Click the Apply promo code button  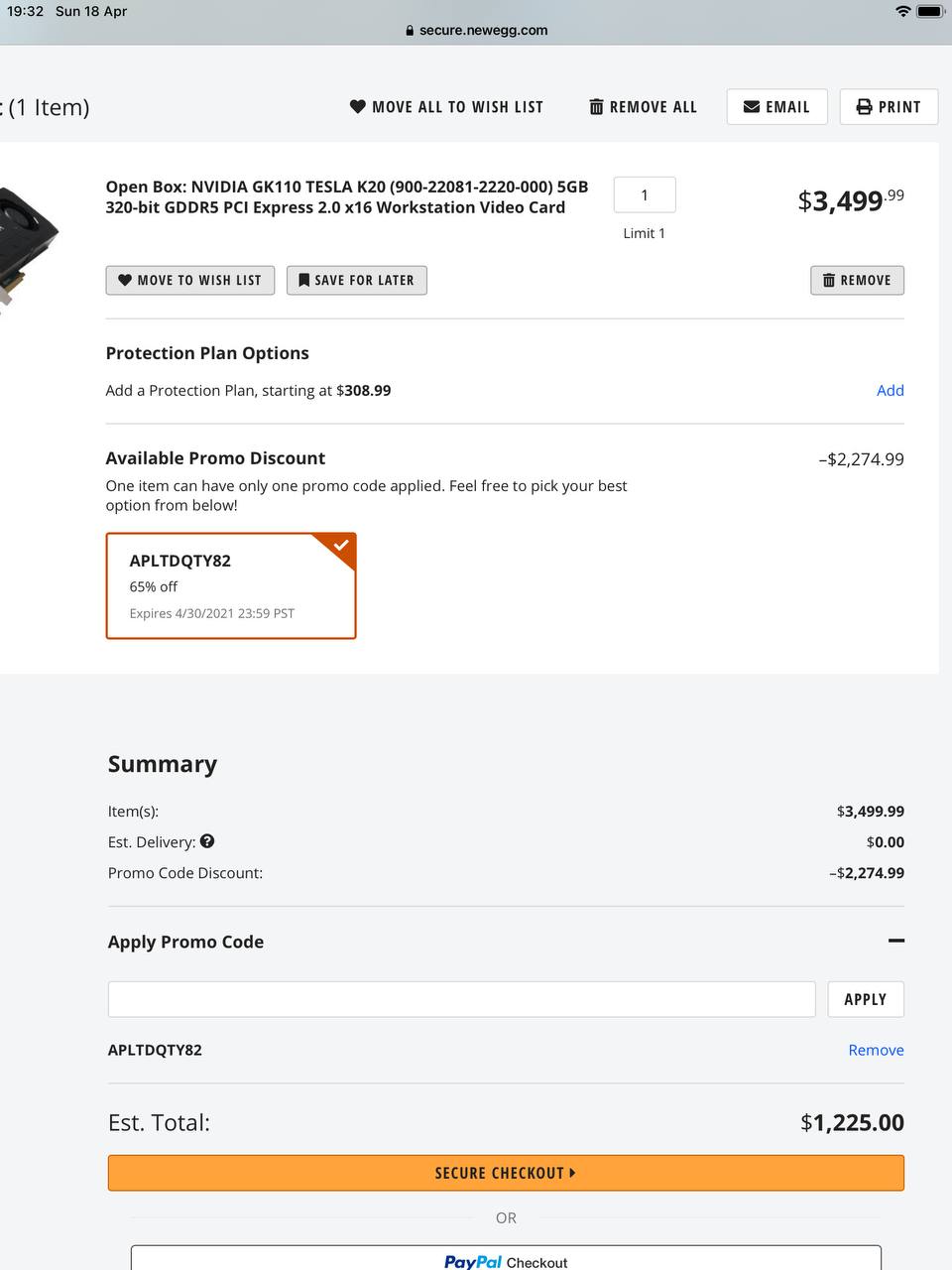tap(866, 999)
